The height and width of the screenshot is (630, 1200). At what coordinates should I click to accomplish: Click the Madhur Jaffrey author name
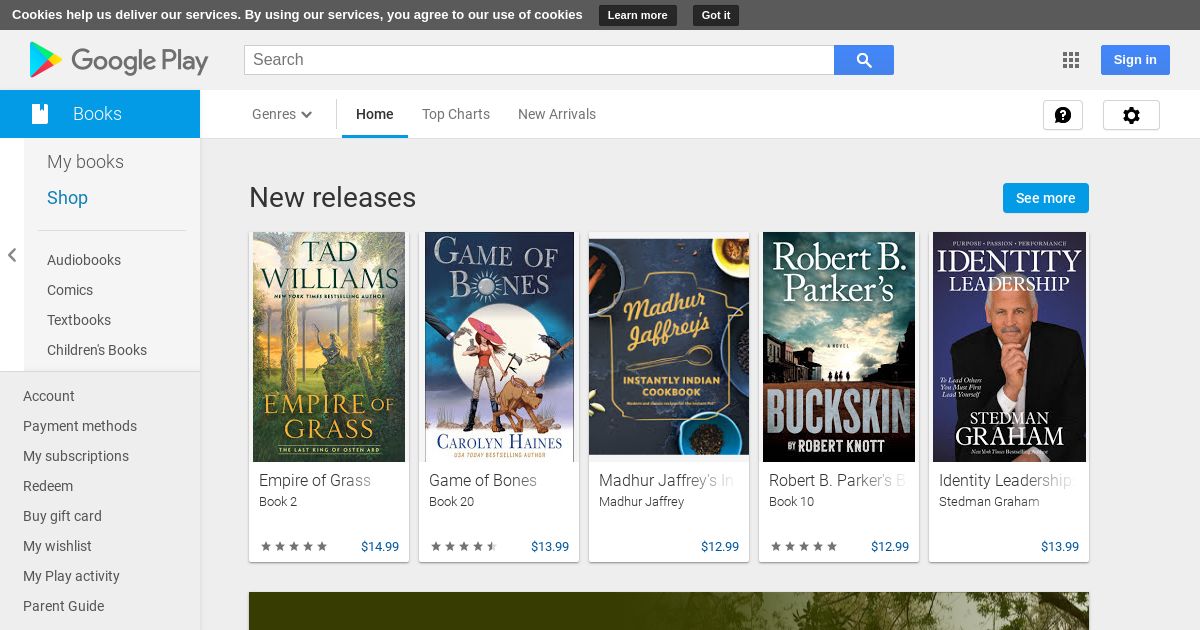click(642, 502)
